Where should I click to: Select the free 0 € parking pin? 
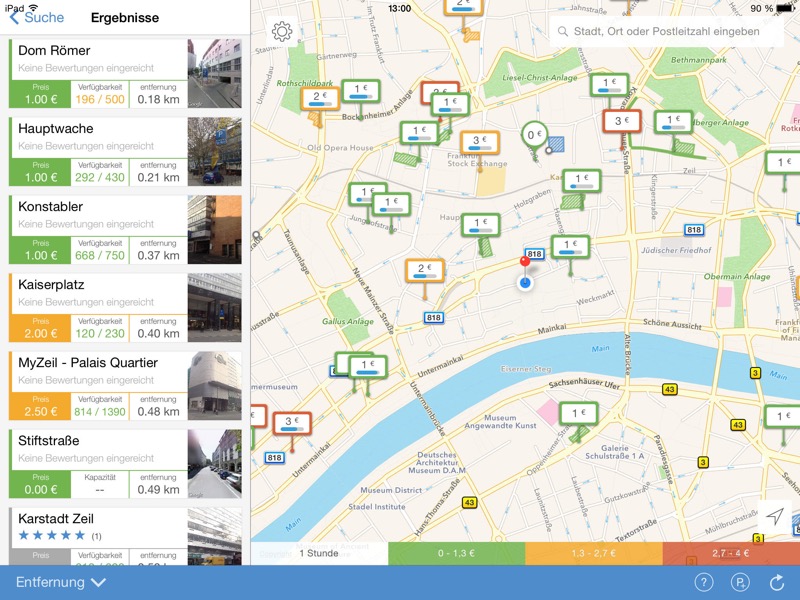pyautogui.click(x=534, y=135)
